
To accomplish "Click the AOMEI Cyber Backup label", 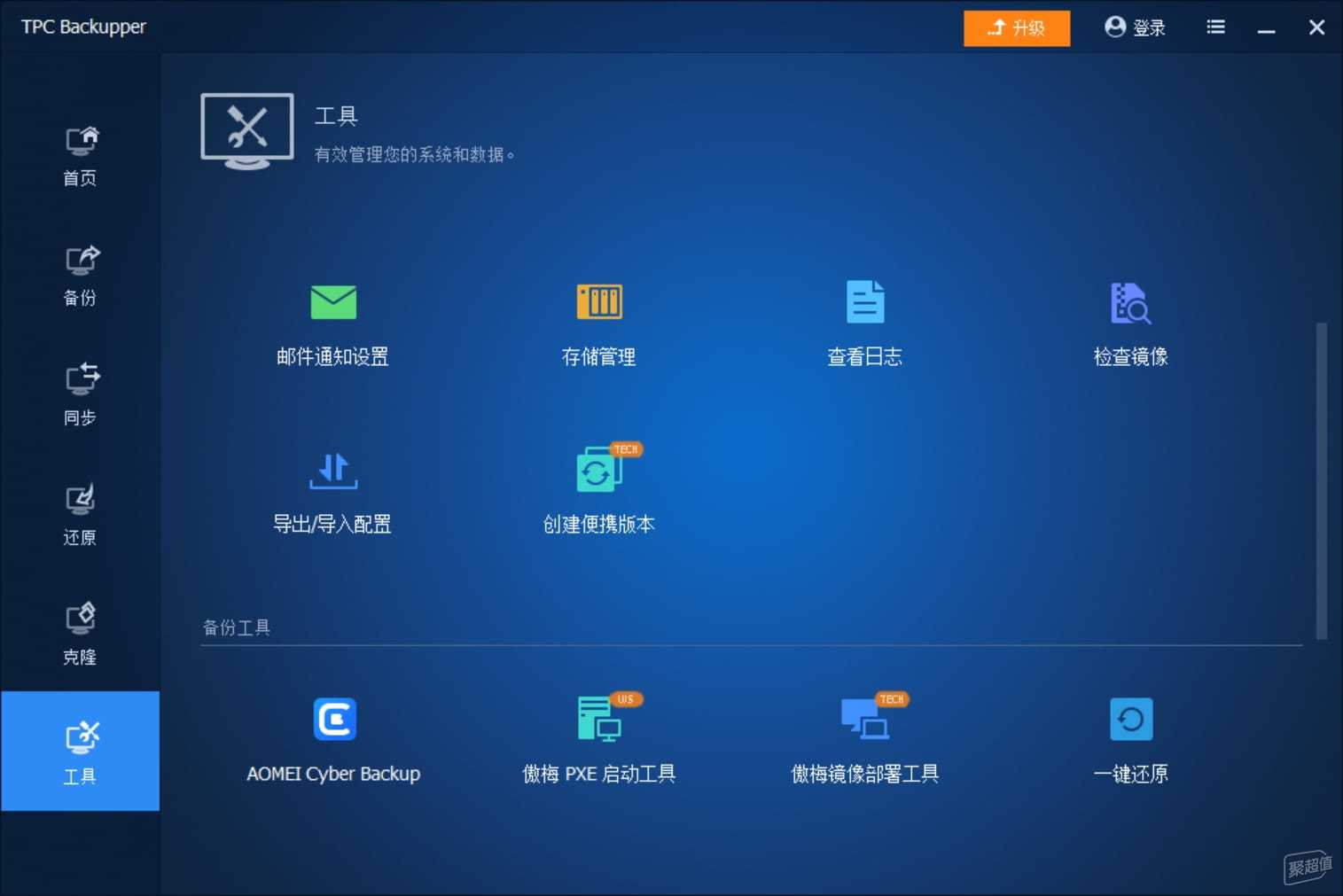I will 333,774.
